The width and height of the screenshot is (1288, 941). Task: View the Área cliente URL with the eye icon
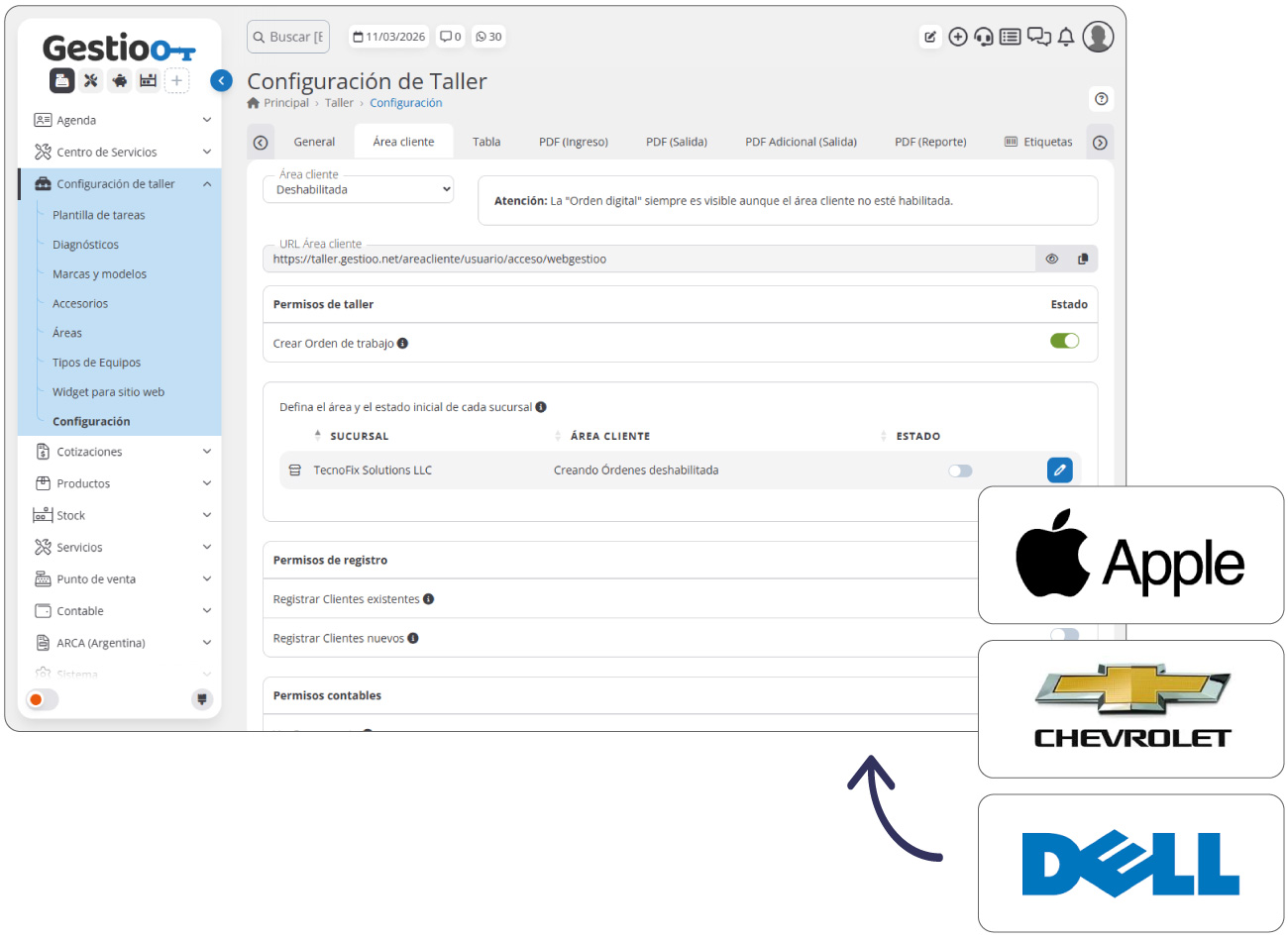pos(1052,259)
